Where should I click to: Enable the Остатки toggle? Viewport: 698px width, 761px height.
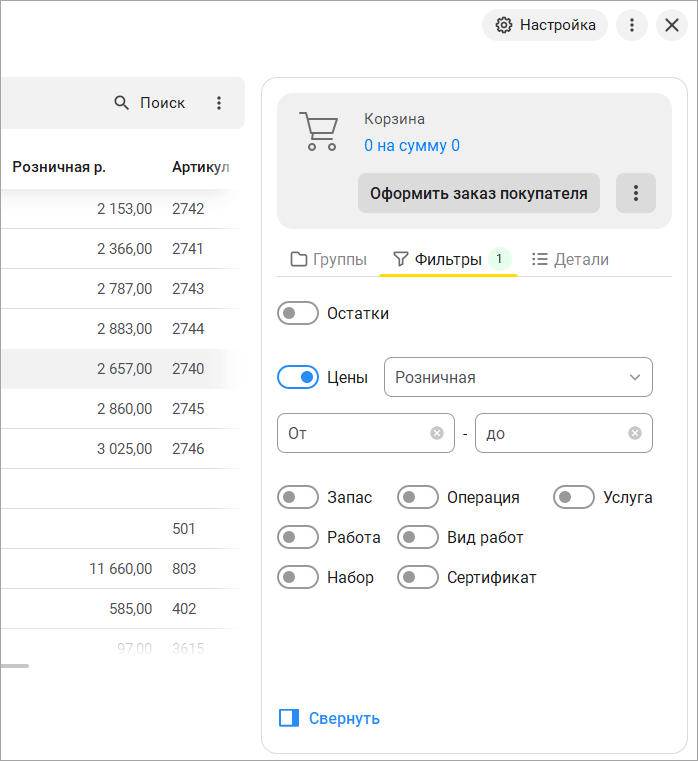[x=298, y=313]
